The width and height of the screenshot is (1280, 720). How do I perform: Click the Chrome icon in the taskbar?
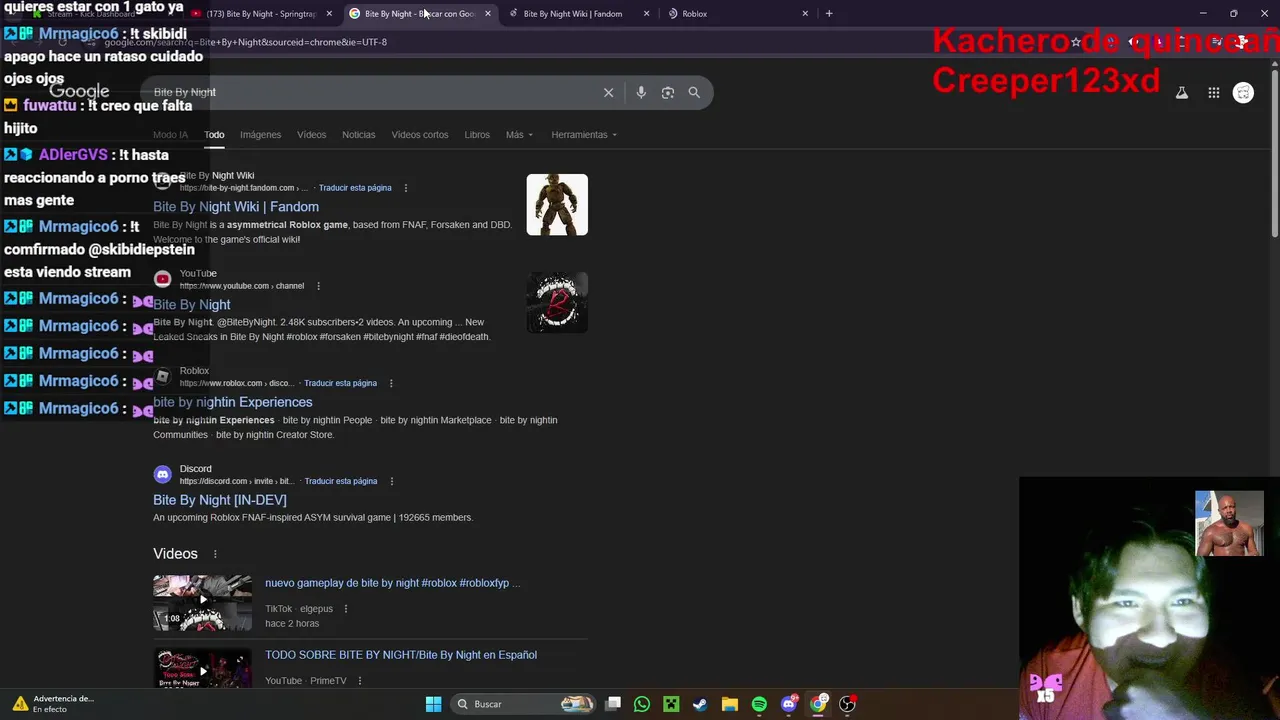pyautogui.click(x=818, y=704)
